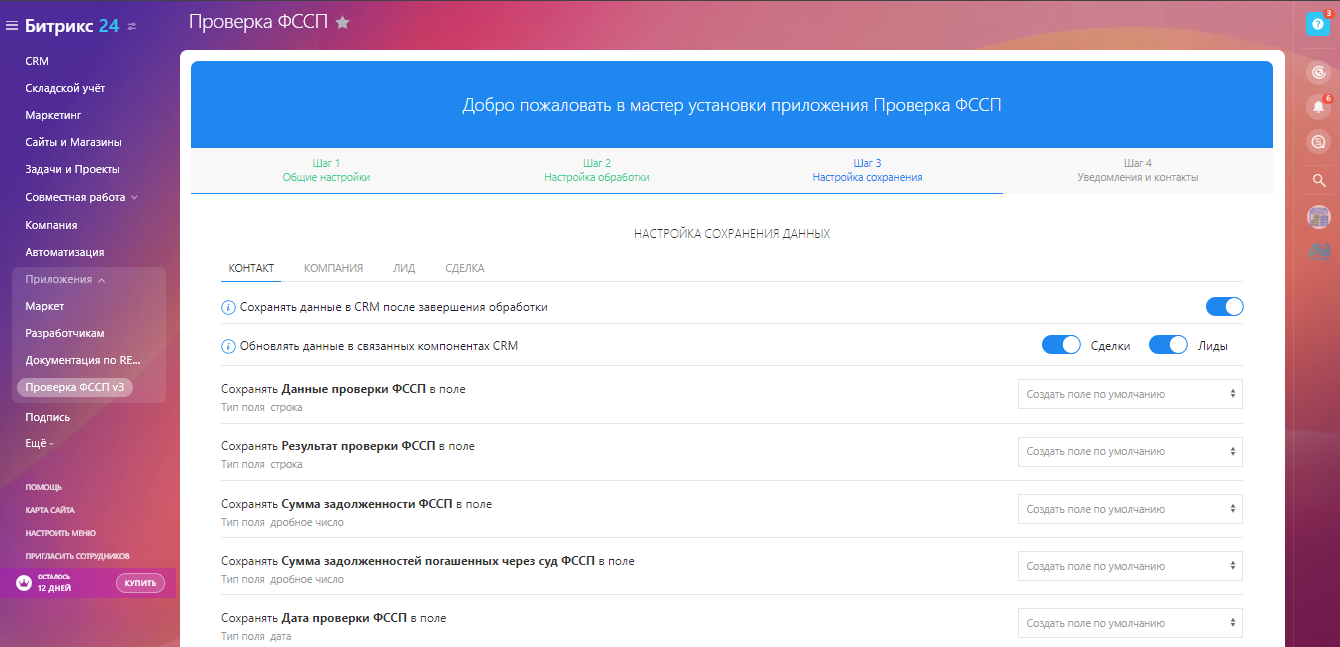Click the swap arrows icon beside Битрикс 24 logo
Viewport: 1340px width, 647px height.
[x=133, y=26]
